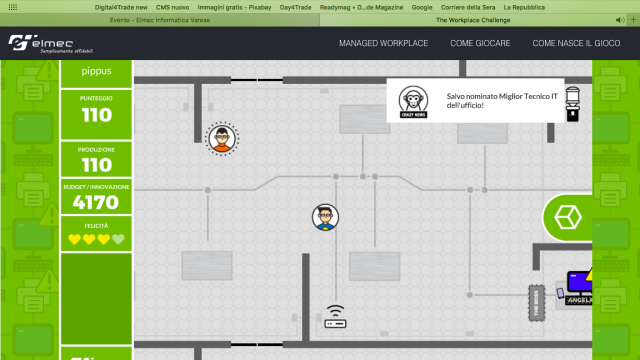Click the Felicità hearts meter
The height and width of the screenshot is (360, 640).
(96, 239)
